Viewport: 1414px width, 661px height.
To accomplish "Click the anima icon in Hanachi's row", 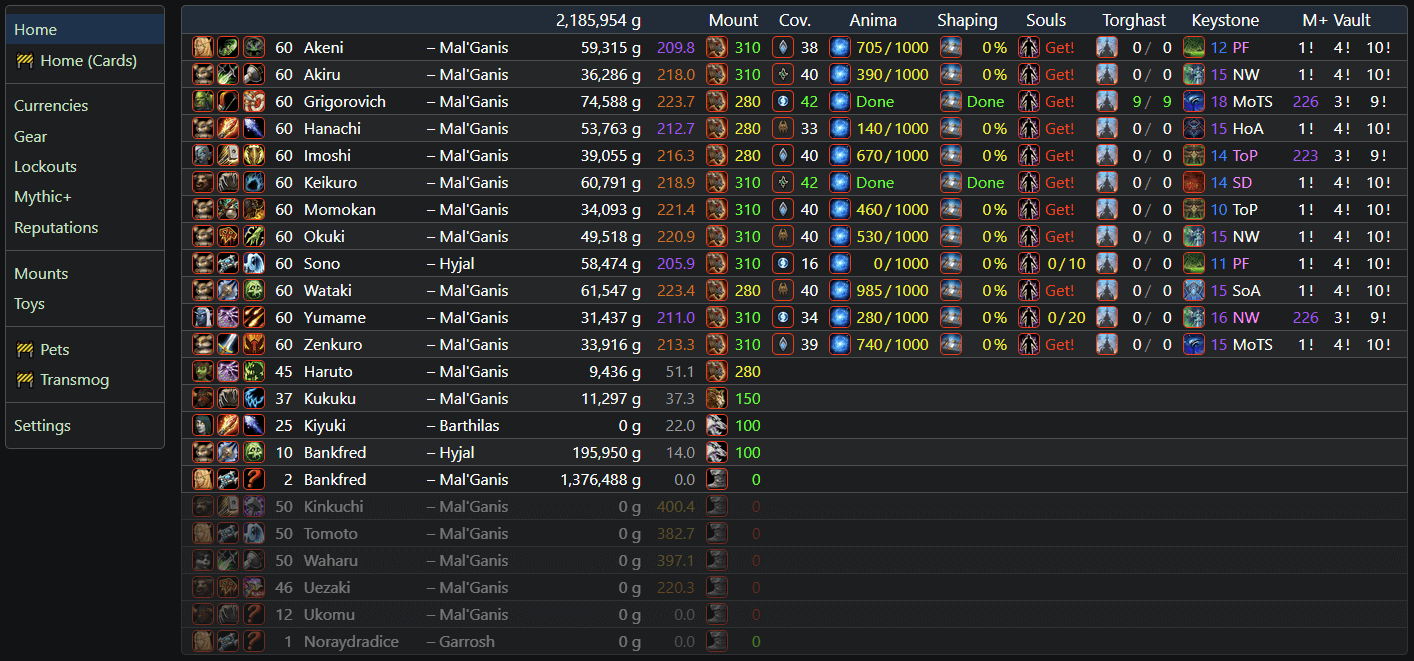I will 839,128.
